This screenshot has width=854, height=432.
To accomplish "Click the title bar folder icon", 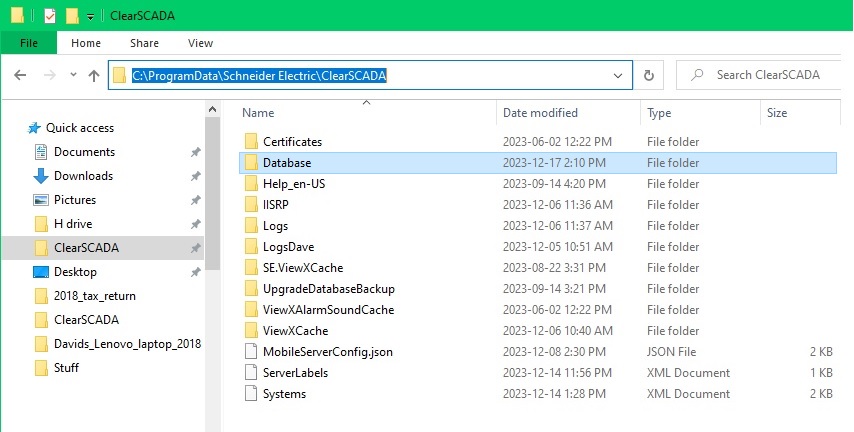I will click(17, 16).
